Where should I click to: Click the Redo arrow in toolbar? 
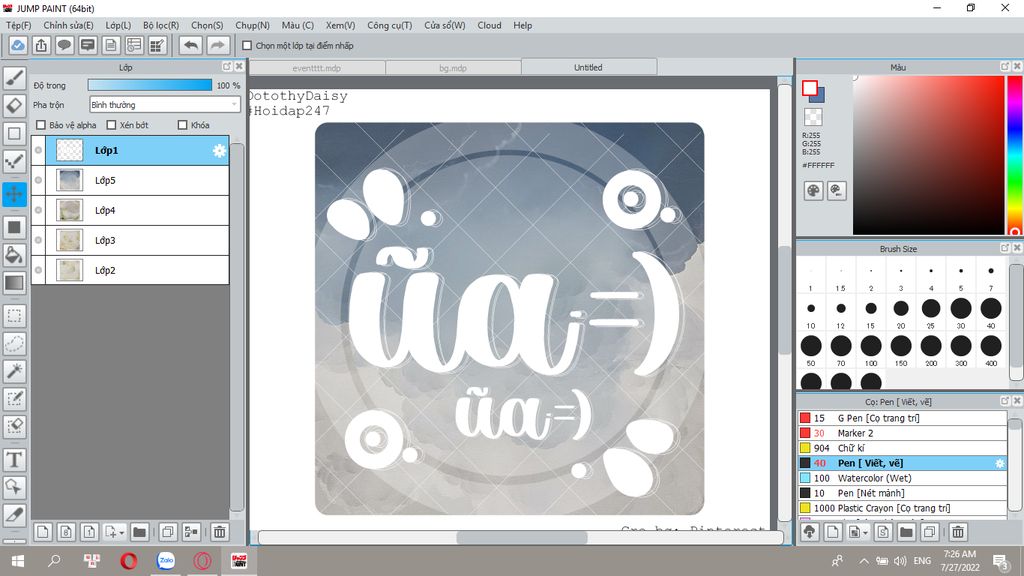(217, 45)
